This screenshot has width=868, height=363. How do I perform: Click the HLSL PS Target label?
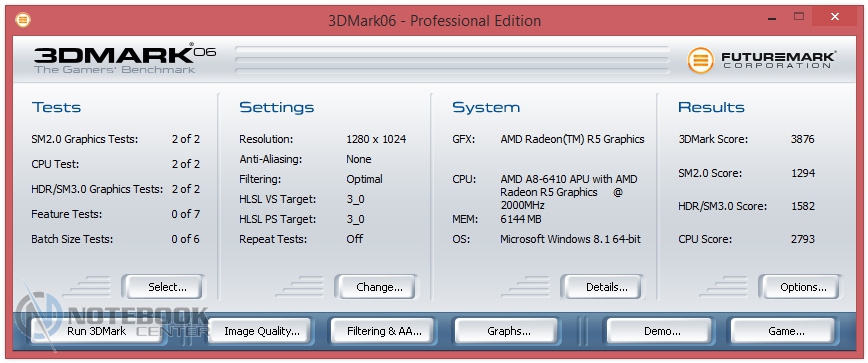tap(277, 219)
